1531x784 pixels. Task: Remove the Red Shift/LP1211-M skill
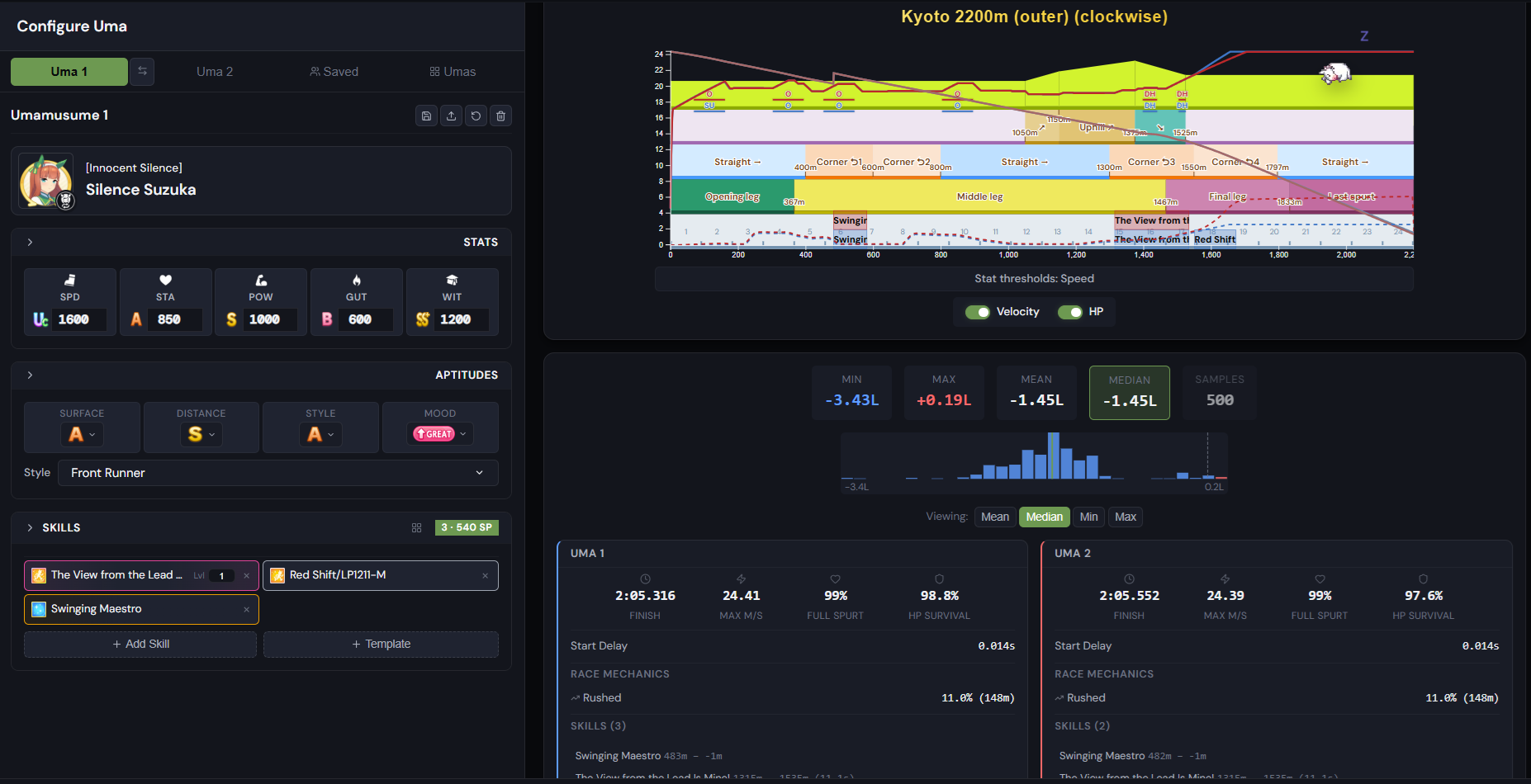(x=485, y=576)
